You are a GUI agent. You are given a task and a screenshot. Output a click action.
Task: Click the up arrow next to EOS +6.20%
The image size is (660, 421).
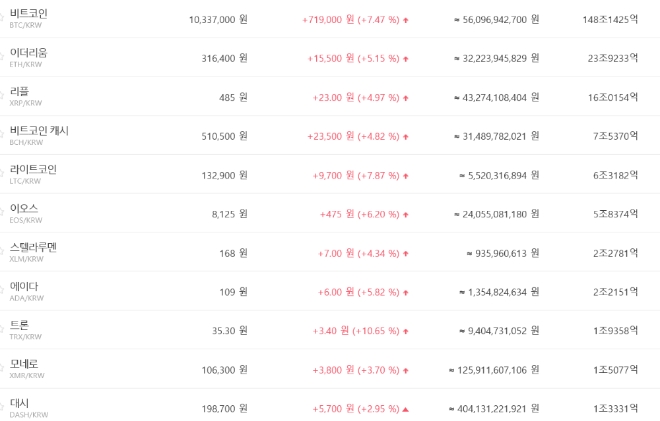pyautogui.click(x=406, y=215)
